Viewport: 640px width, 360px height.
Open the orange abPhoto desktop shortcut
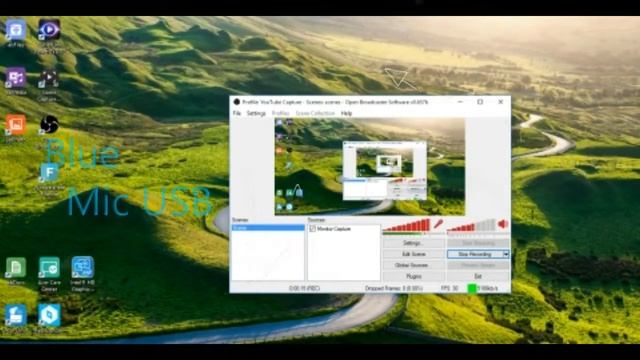[16, 125]
